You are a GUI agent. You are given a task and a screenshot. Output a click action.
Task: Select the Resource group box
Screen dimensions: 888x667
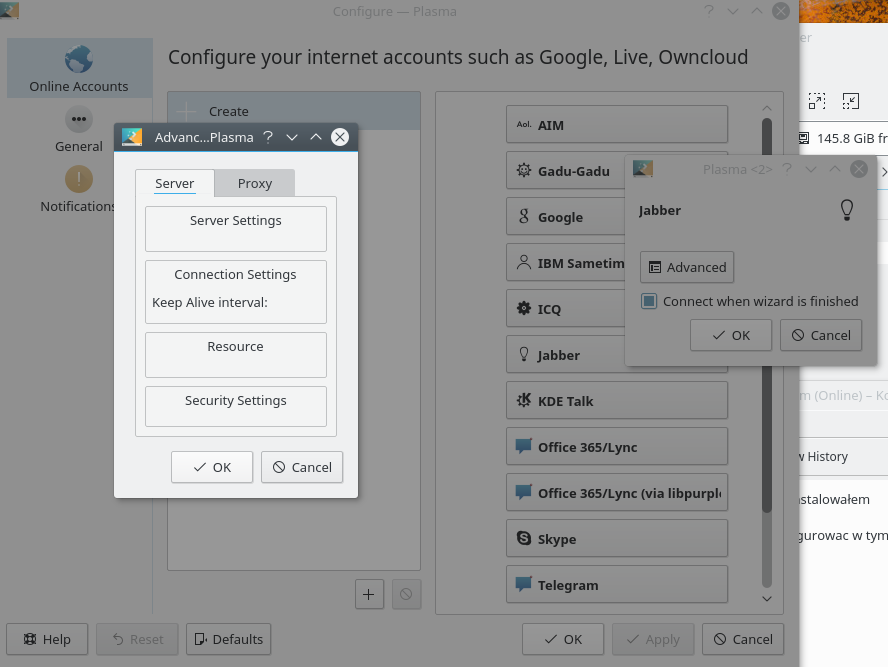pos(236,354)
